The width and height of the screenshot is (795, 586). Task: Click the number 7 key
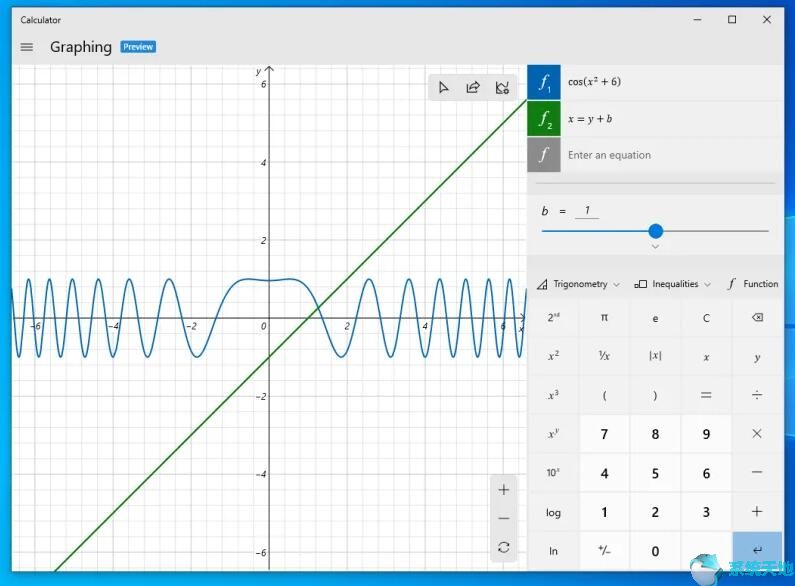click(604, 434)
